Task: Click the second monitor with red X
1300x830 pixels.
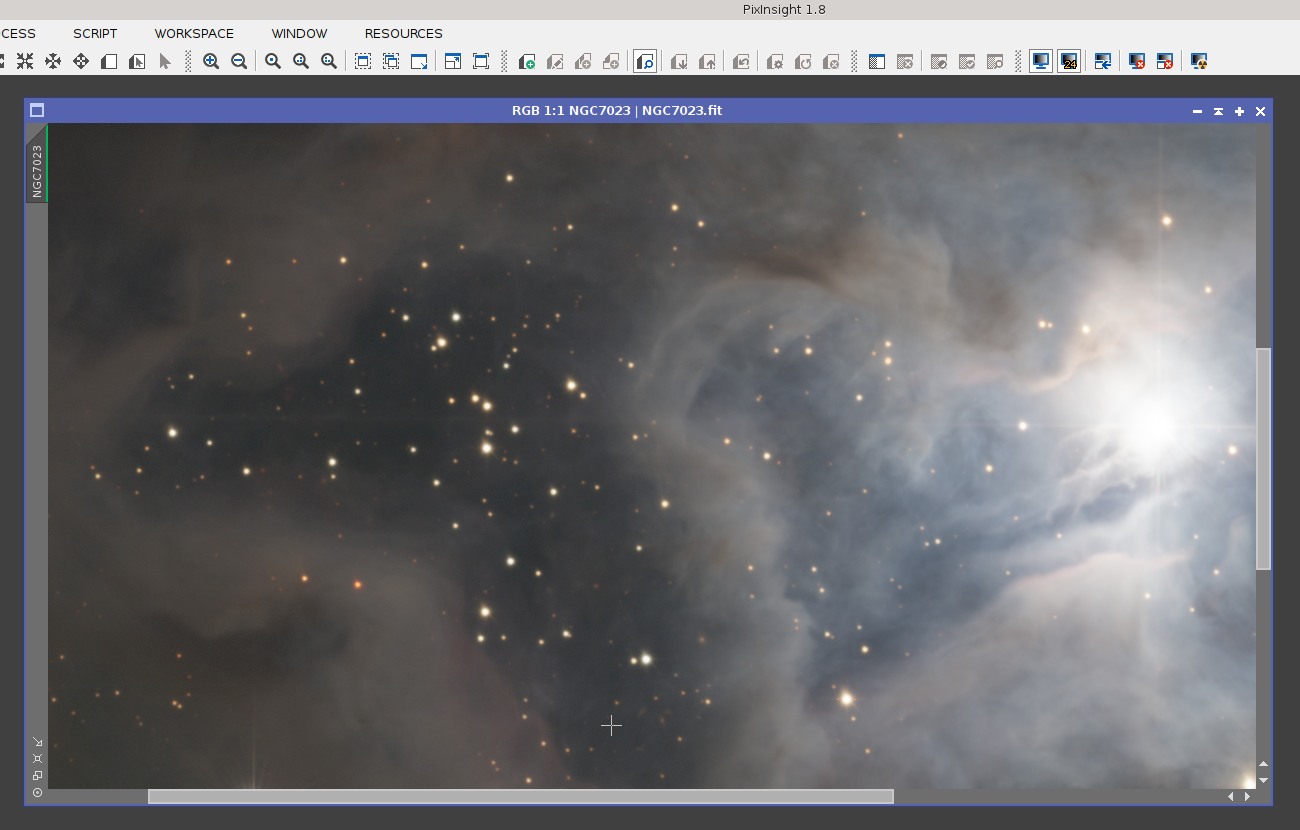Action: [1165, 61]
